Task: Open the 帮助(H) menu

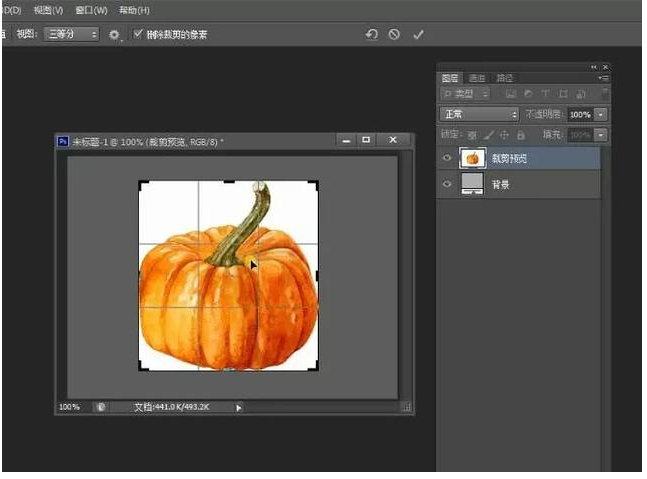Action: (x=133, y=10)
